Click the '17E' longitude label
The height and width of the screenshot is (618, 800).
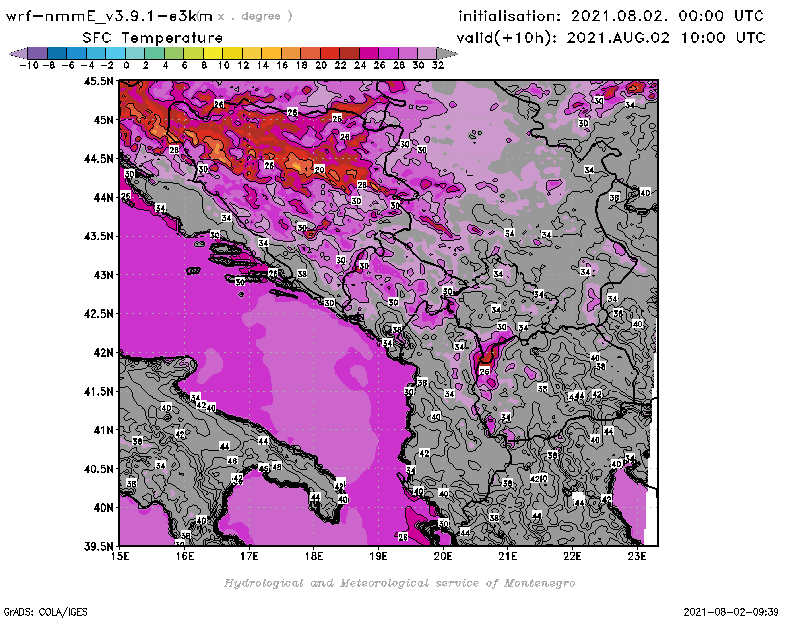coord(249,556)
